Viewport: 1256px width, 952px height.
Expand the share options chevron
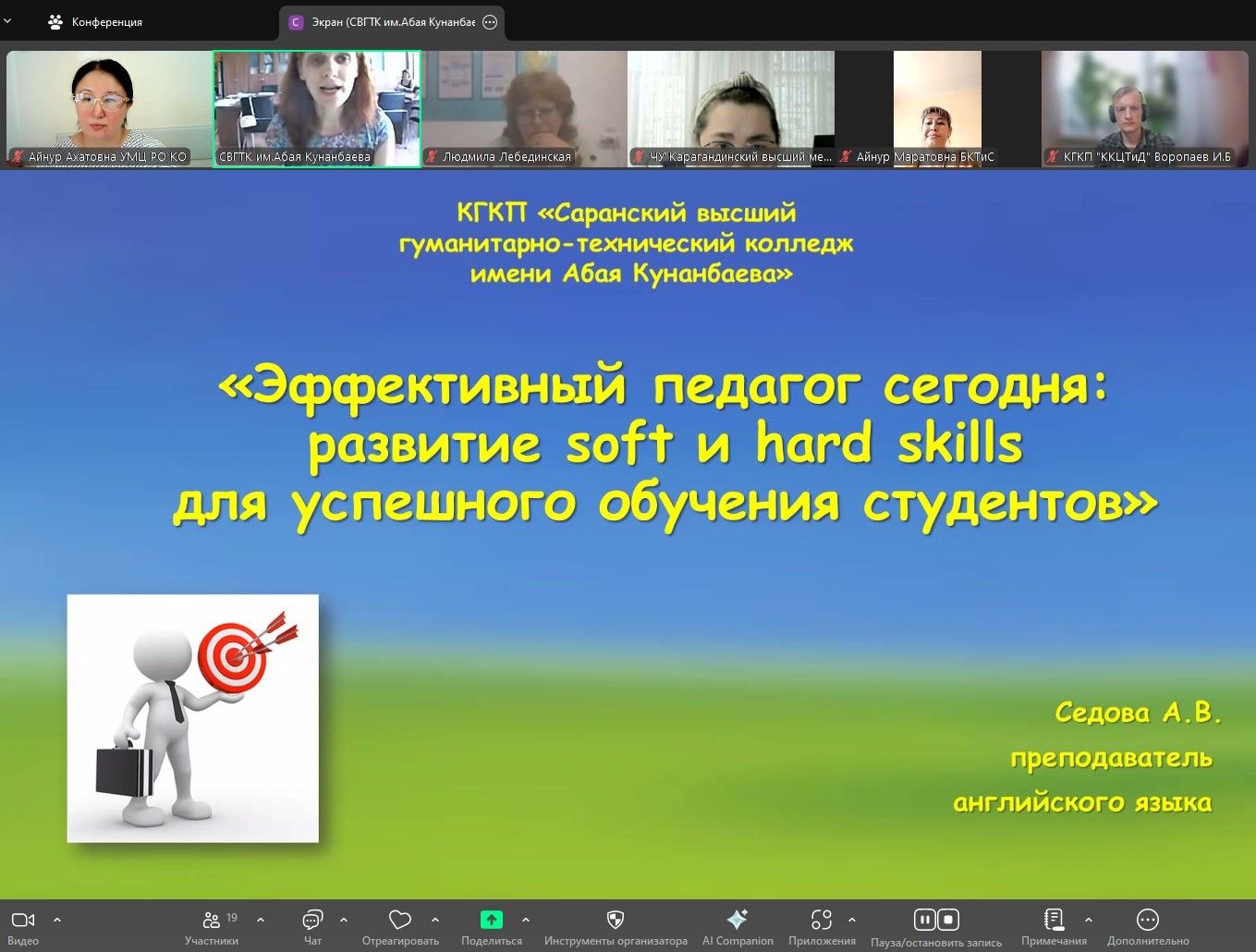[526, 920]
